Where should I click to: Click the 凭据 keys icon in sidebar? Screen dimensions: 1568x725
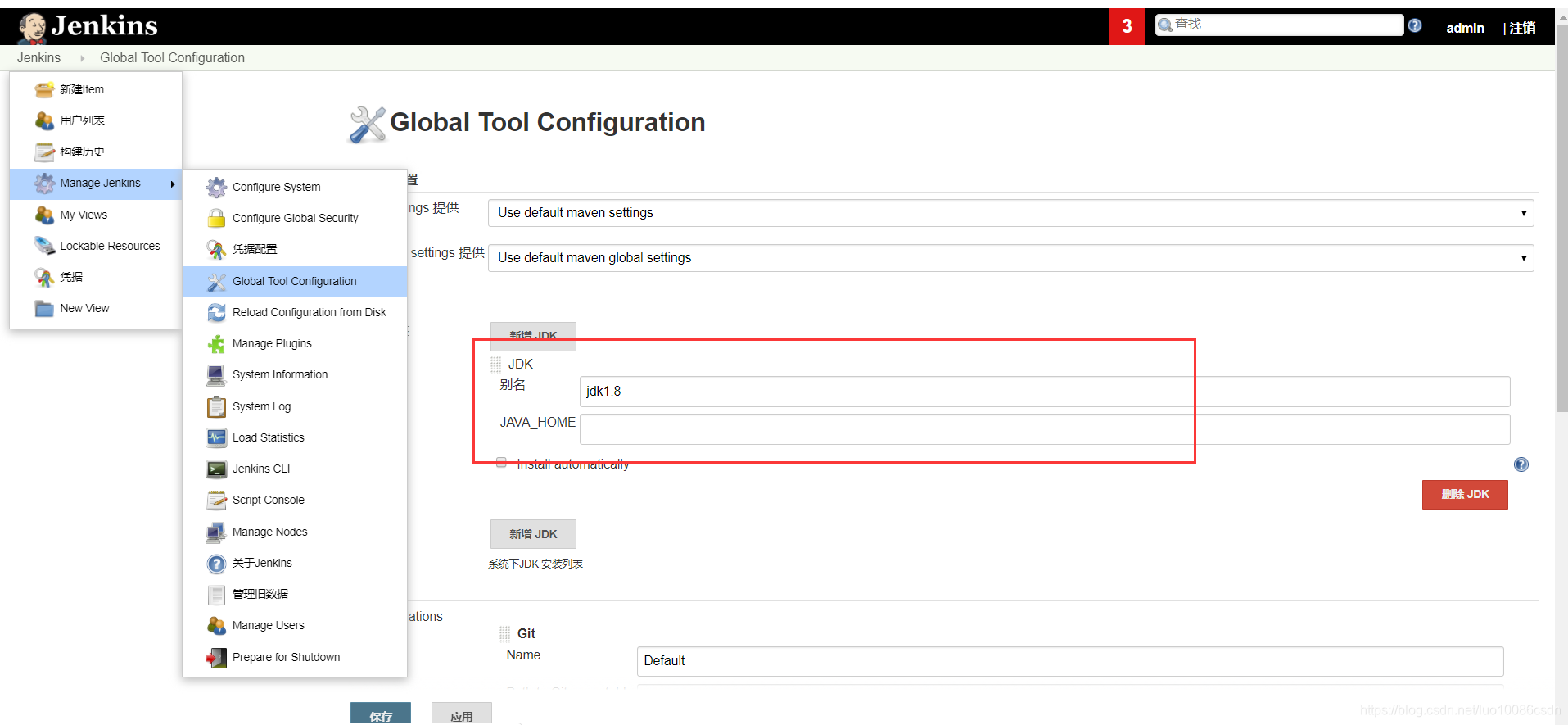click(44, 277)
